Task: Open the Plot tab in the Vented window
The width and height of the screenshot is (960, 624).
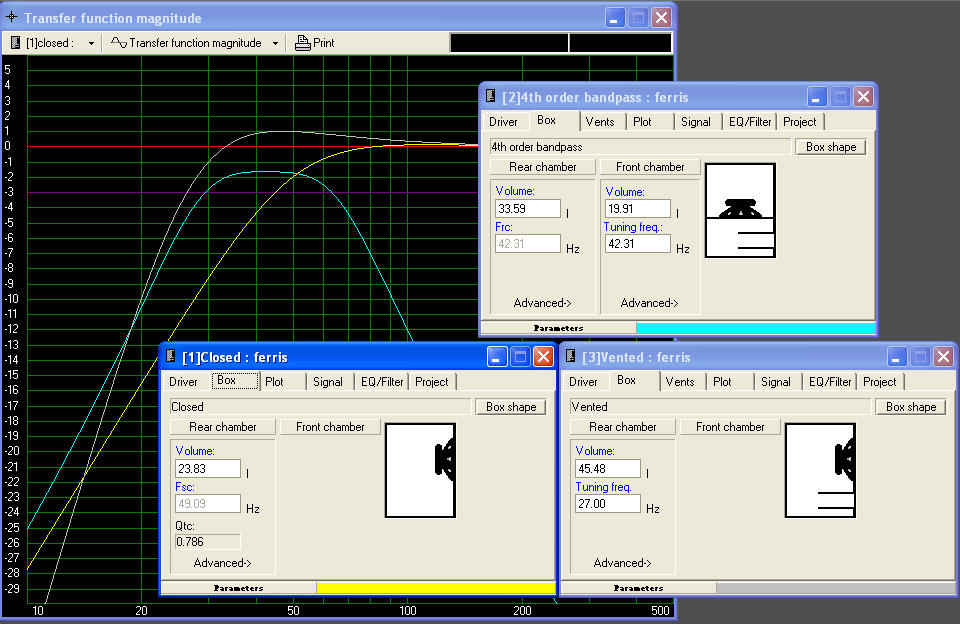Action: coord(722,382)
